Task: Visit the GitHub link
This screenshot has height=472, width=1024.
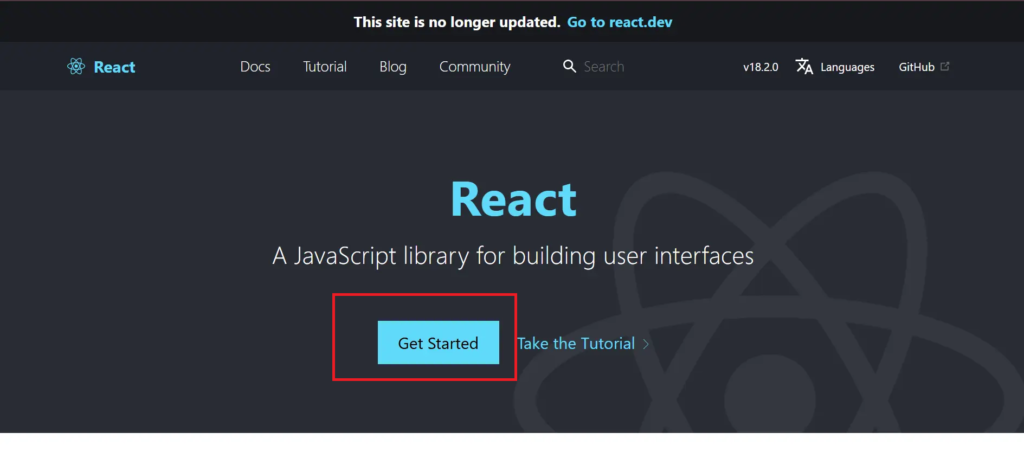Action: (917, 67)
